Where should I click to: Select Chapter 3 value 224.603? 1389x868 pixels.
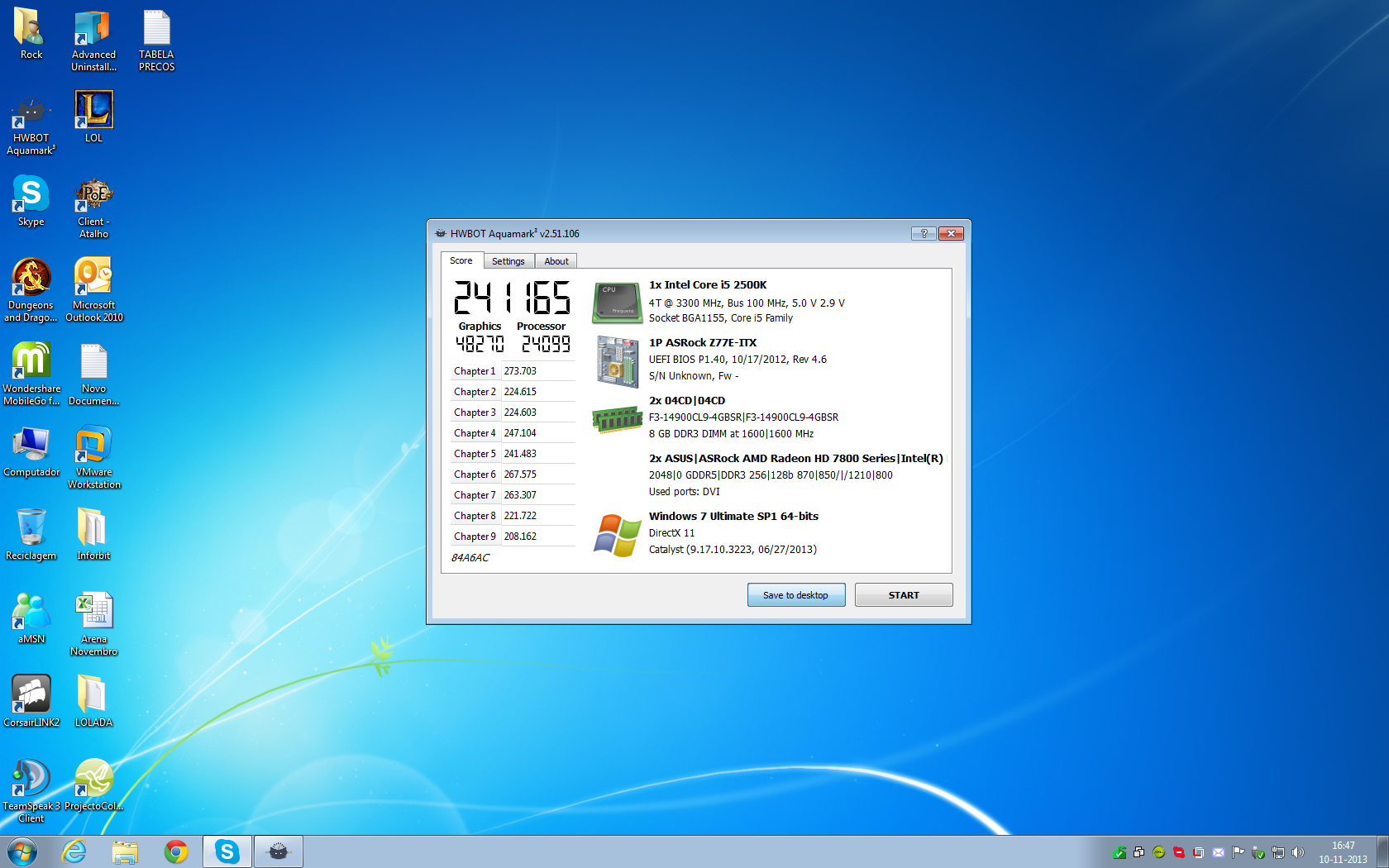tap(520, 413)
